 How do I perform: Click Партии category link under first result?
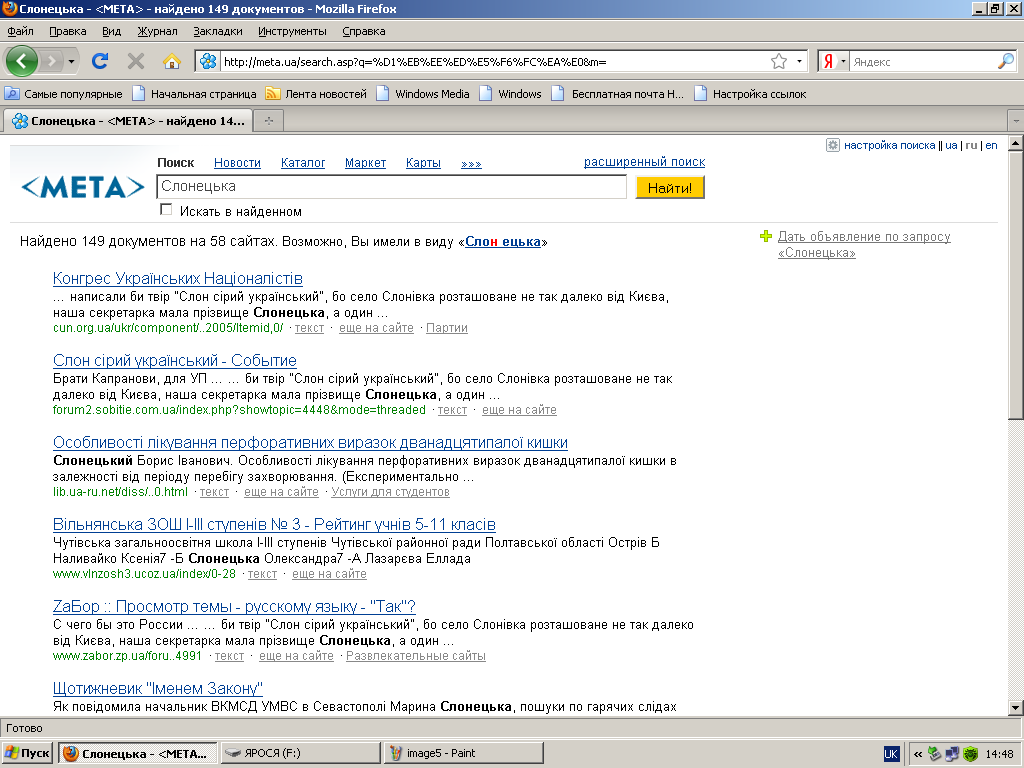tap(447, 328)
